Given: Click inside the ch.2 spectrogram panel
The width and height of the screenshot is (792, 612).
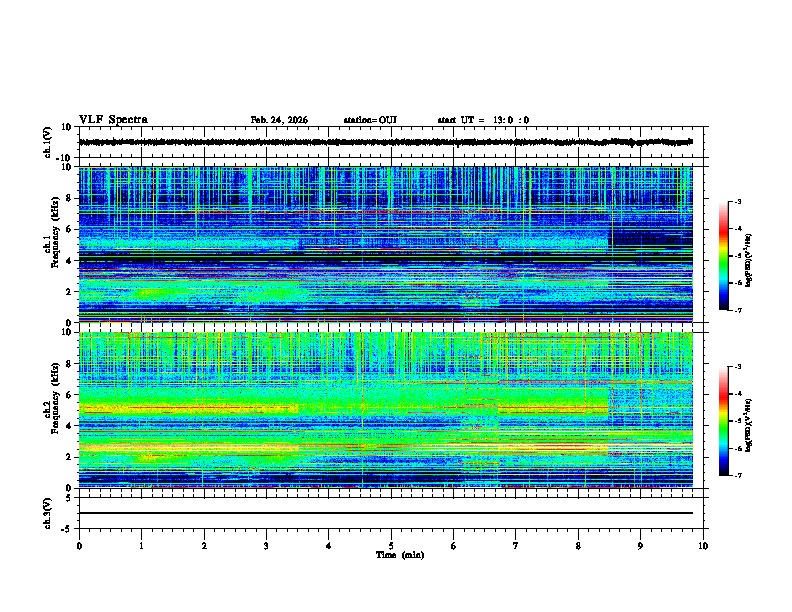Looking at the screenshot, I should pyautogui.click(x=385, y=410).
